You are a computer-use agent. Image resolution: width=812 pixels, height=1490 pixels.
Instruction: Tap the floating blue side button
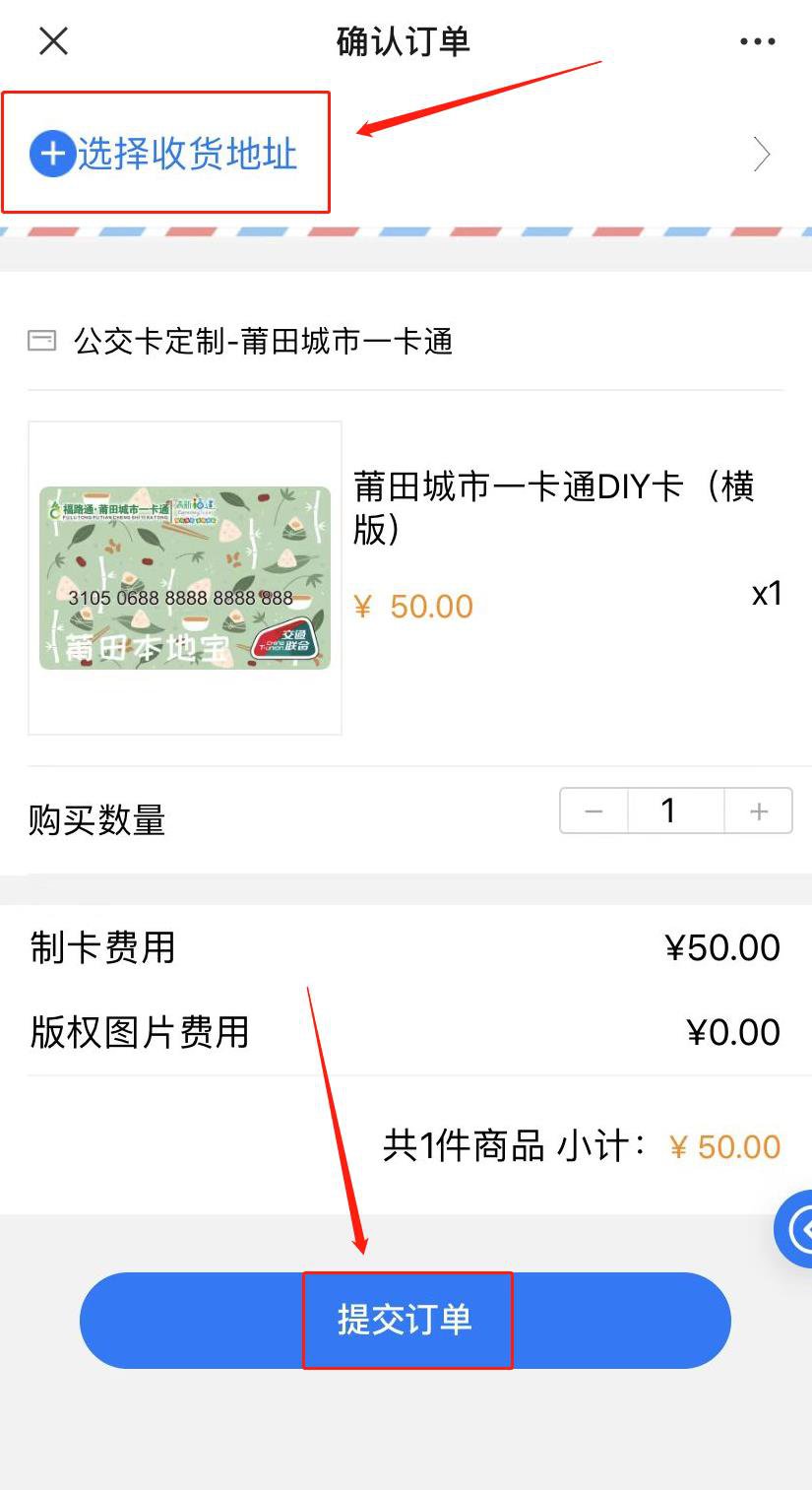[795, 1228]
